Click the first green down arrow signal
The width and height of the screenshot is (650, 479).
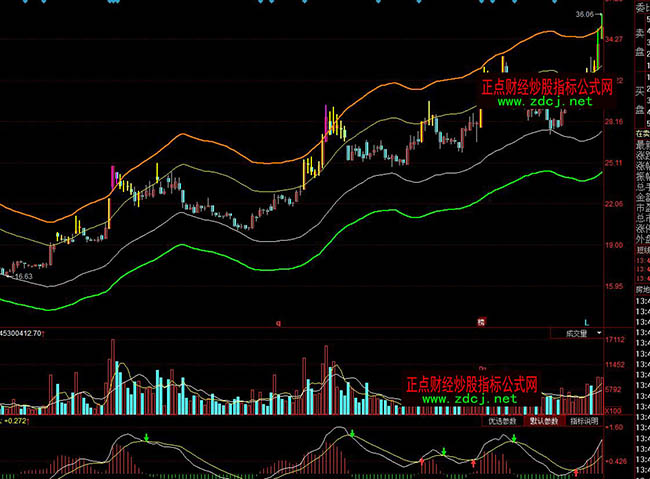pos(147,438)
